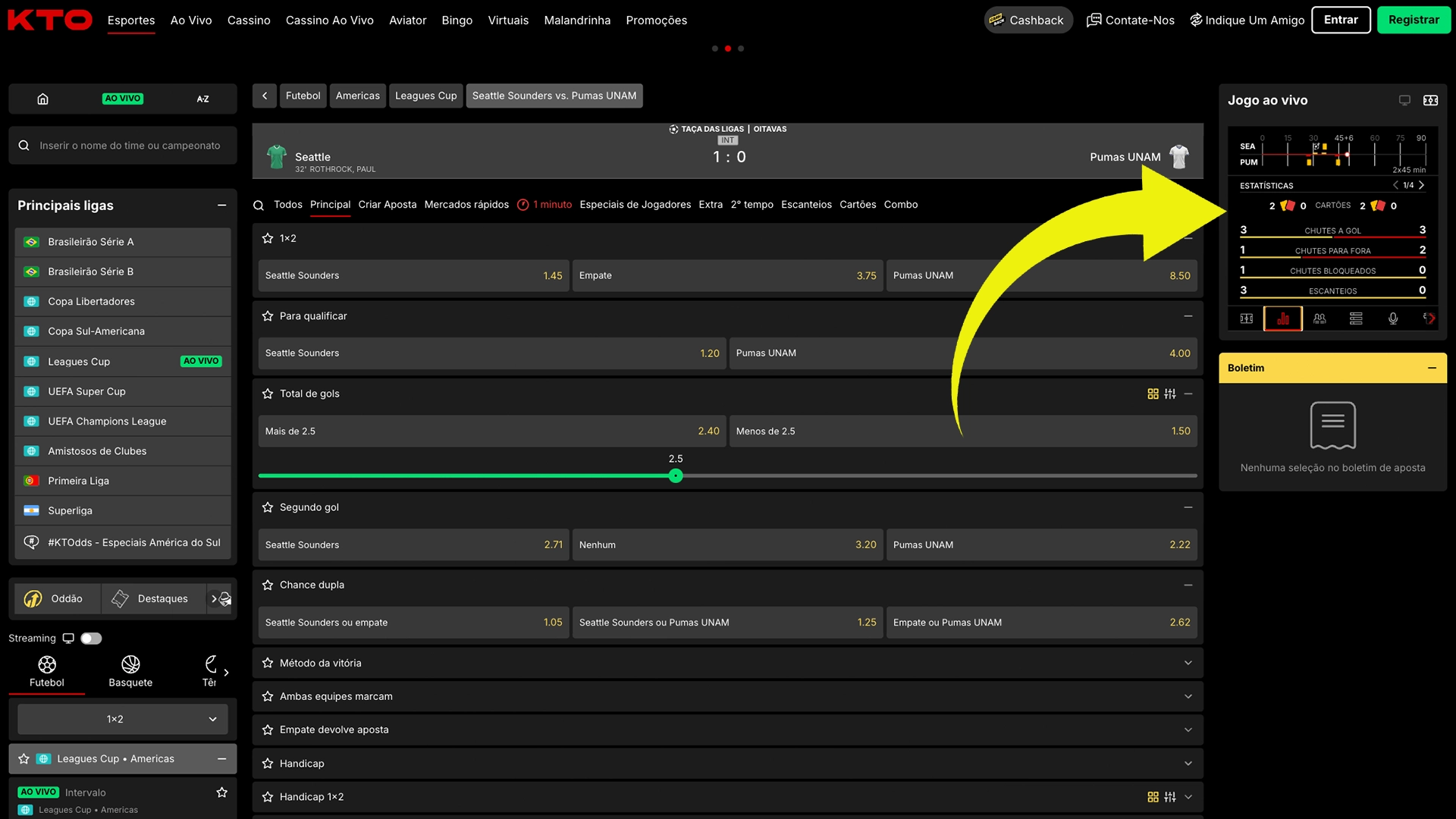Expand the Handicap market chevron
Screen dimensions: 1456x819
point(1188,764)
